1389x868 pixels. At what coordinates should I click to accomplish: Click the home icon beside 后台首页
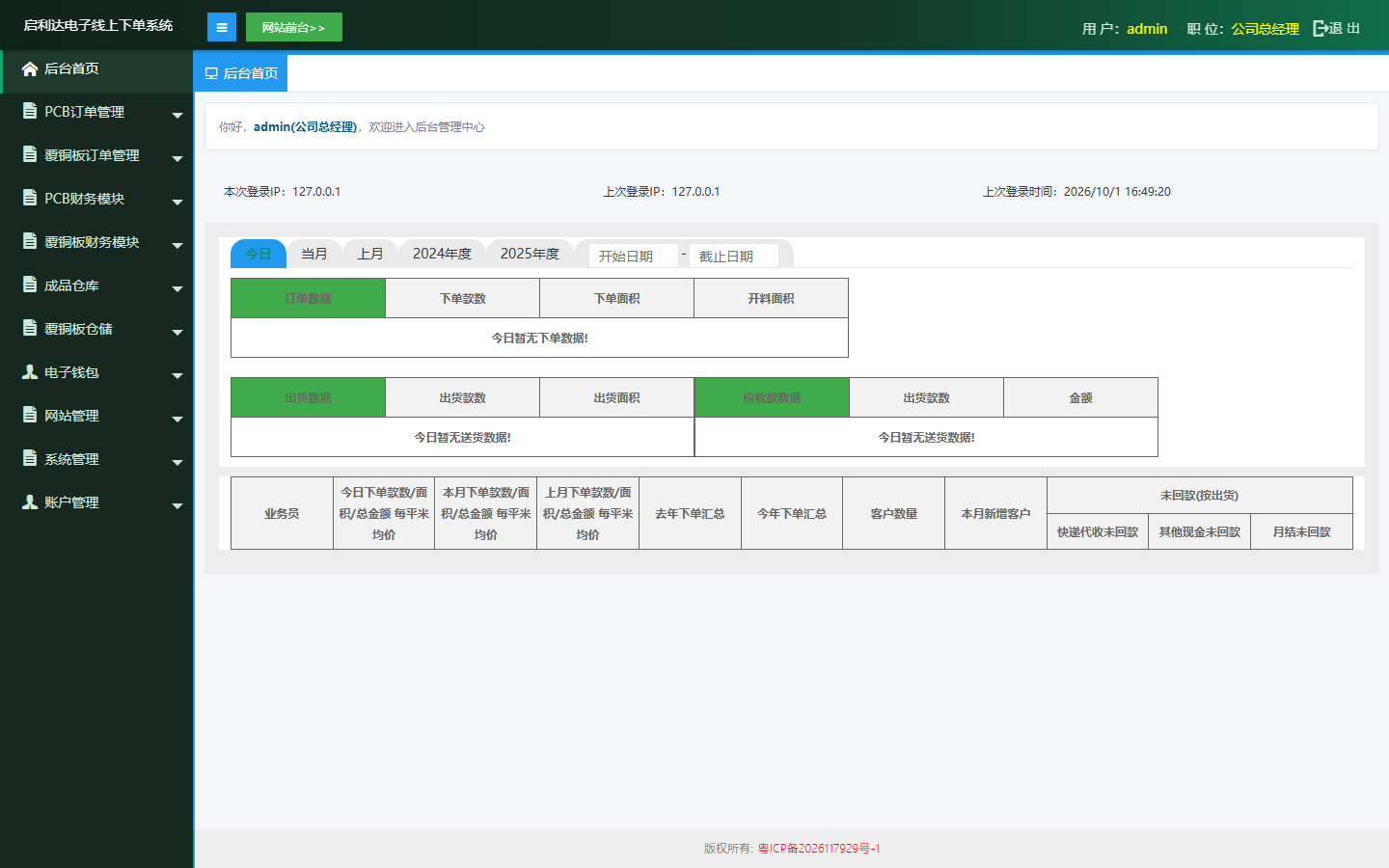pyautogui.click(x=30, y=68)
